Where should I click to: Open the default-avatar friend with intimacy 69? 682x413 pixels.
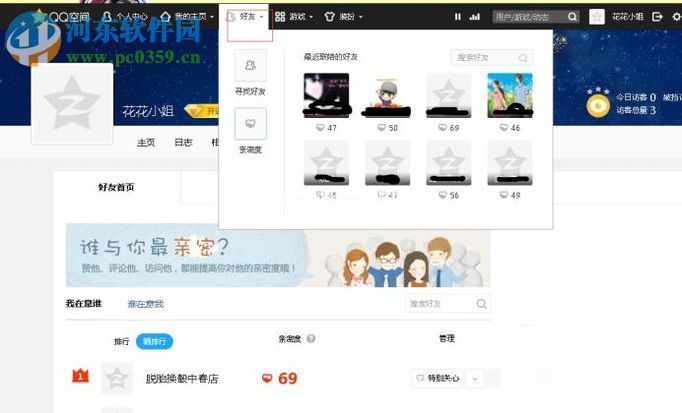point(448,96)
